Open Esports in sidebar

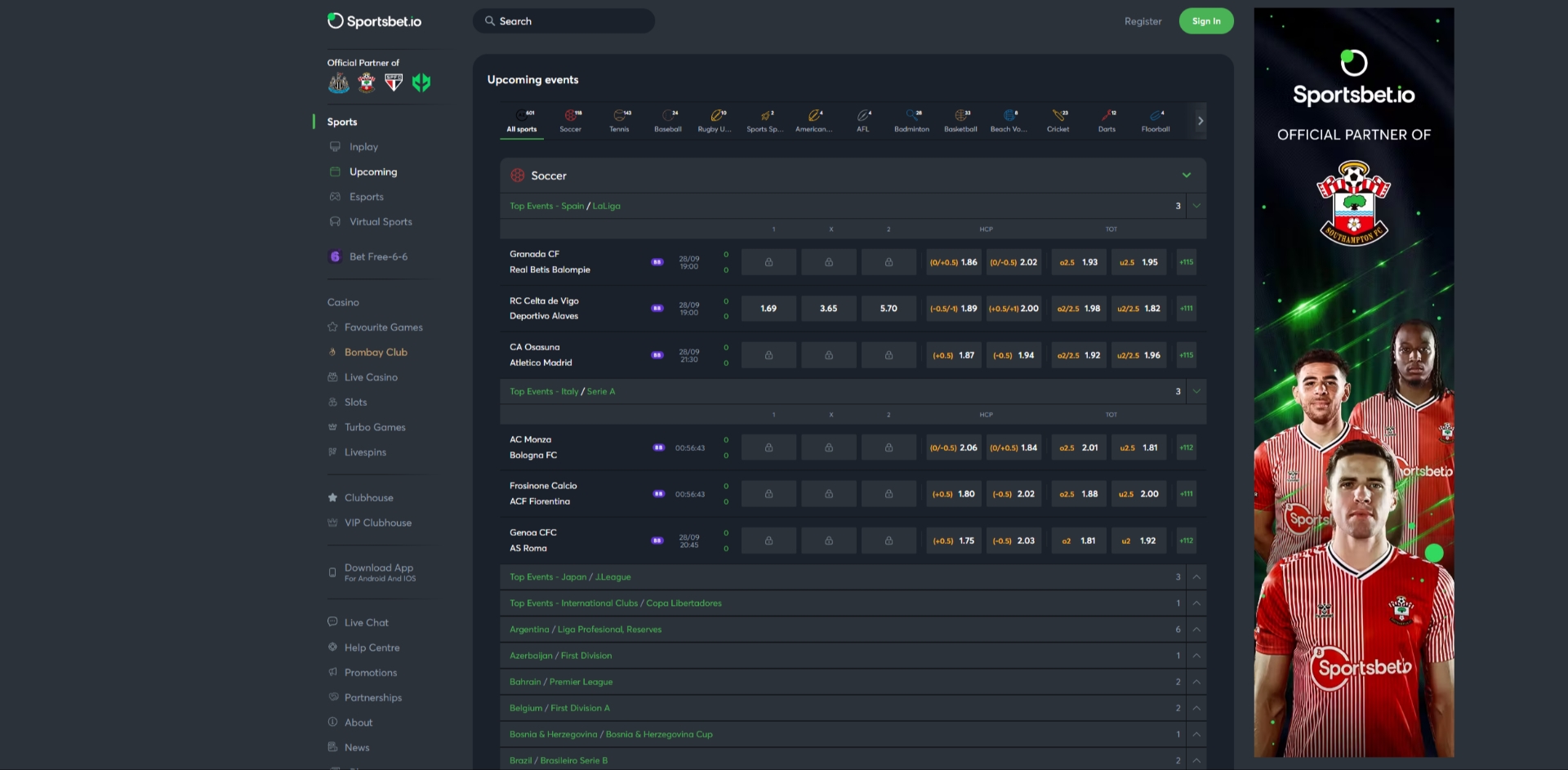pos(366,197)
